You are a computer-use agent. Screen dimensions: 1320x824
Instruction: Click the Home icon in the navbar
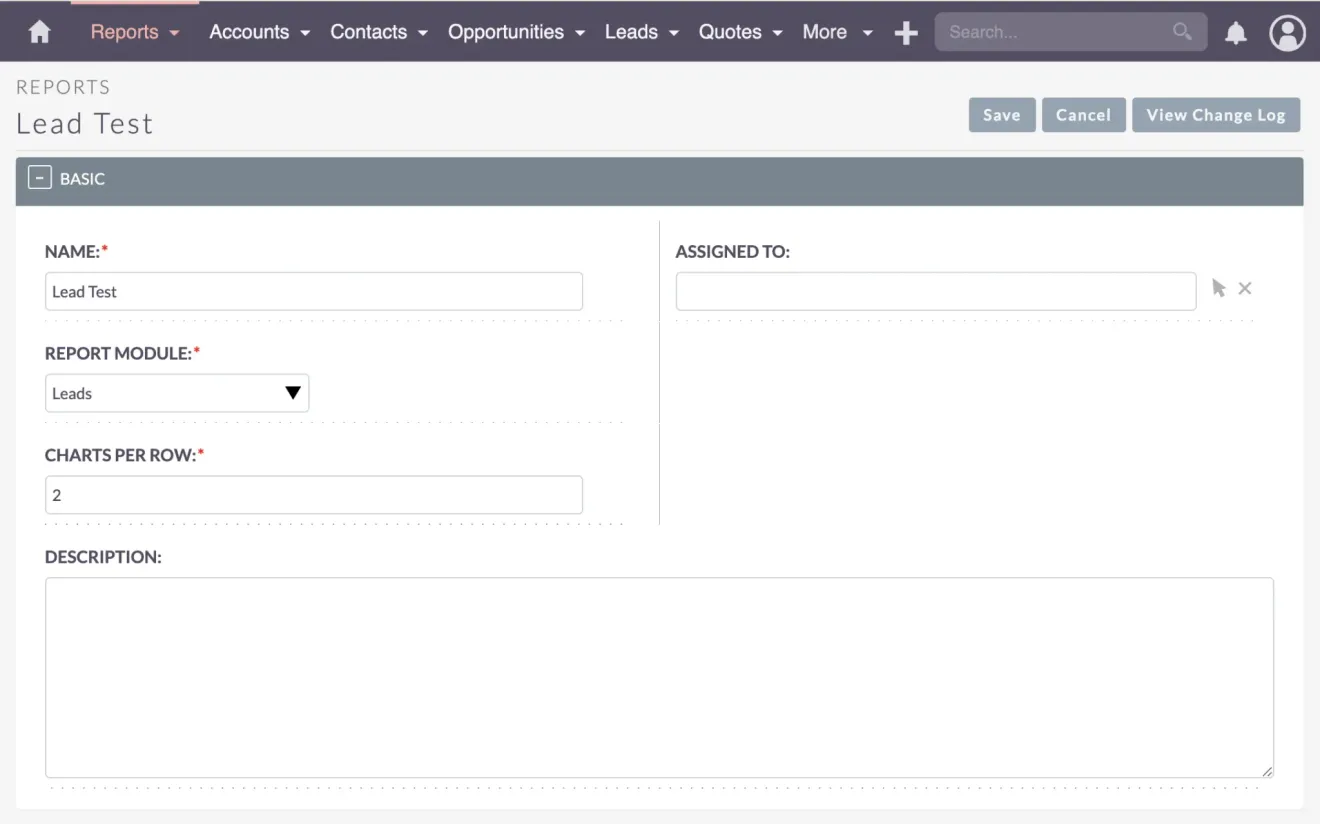[38, 31]
